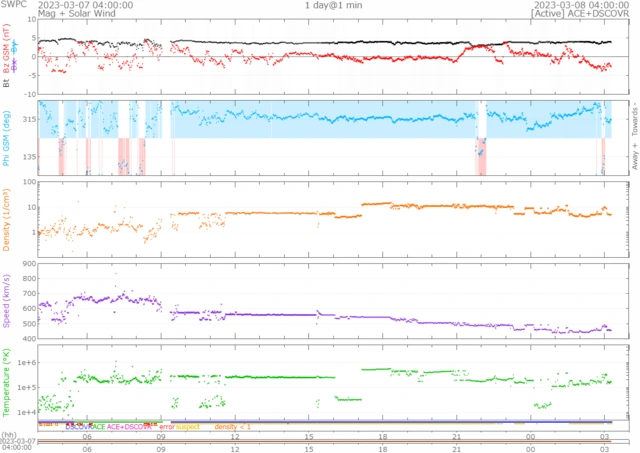
Task: Click the density jump near hour 17
Action: point(362,209)
